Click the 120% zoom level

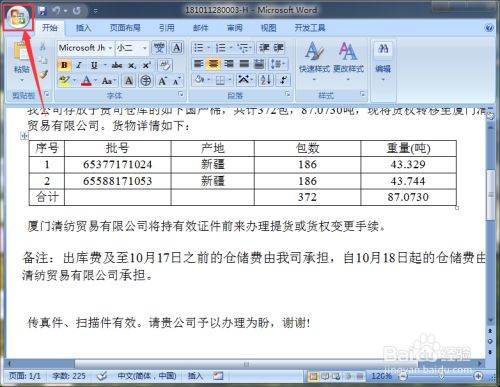tap(382, 376)
